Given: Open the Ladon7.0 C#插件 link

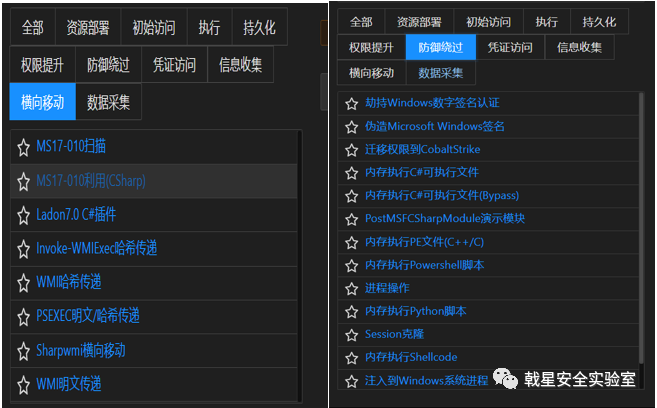Looking at the screenshot, I should coord(76,214).
